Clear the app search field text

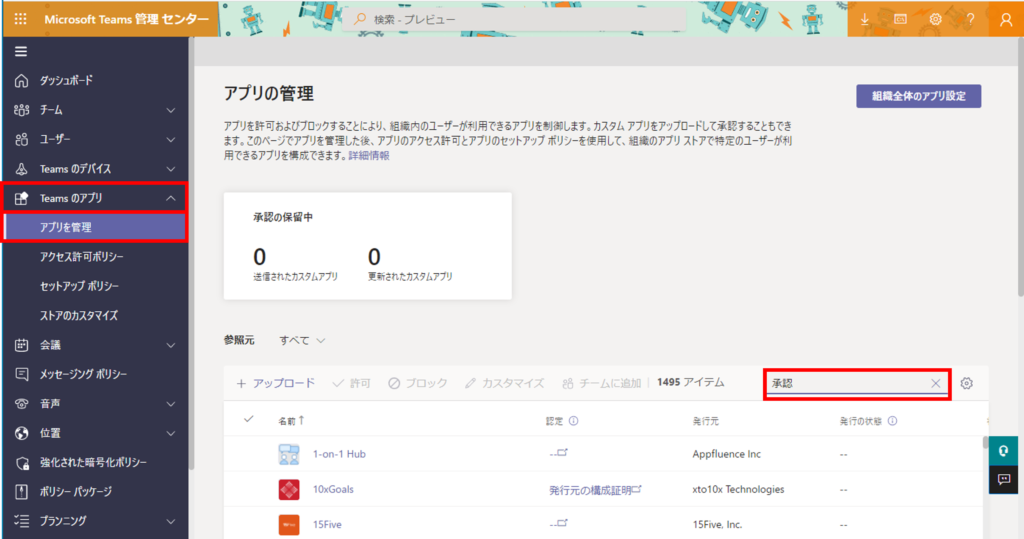(x=935, y=383)
